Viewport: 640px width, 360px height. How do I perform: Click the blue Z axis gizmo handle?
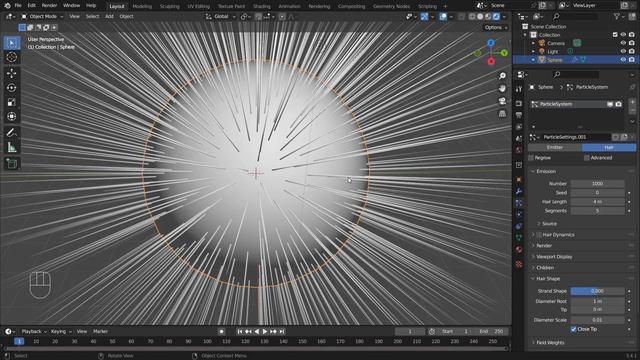[x=491, y=42]
